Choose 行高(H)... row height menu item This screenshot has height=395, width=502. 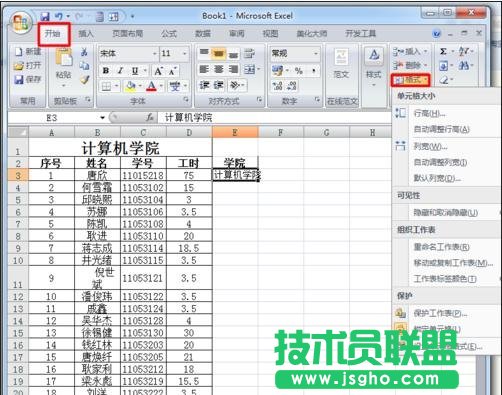coord(429,114)
